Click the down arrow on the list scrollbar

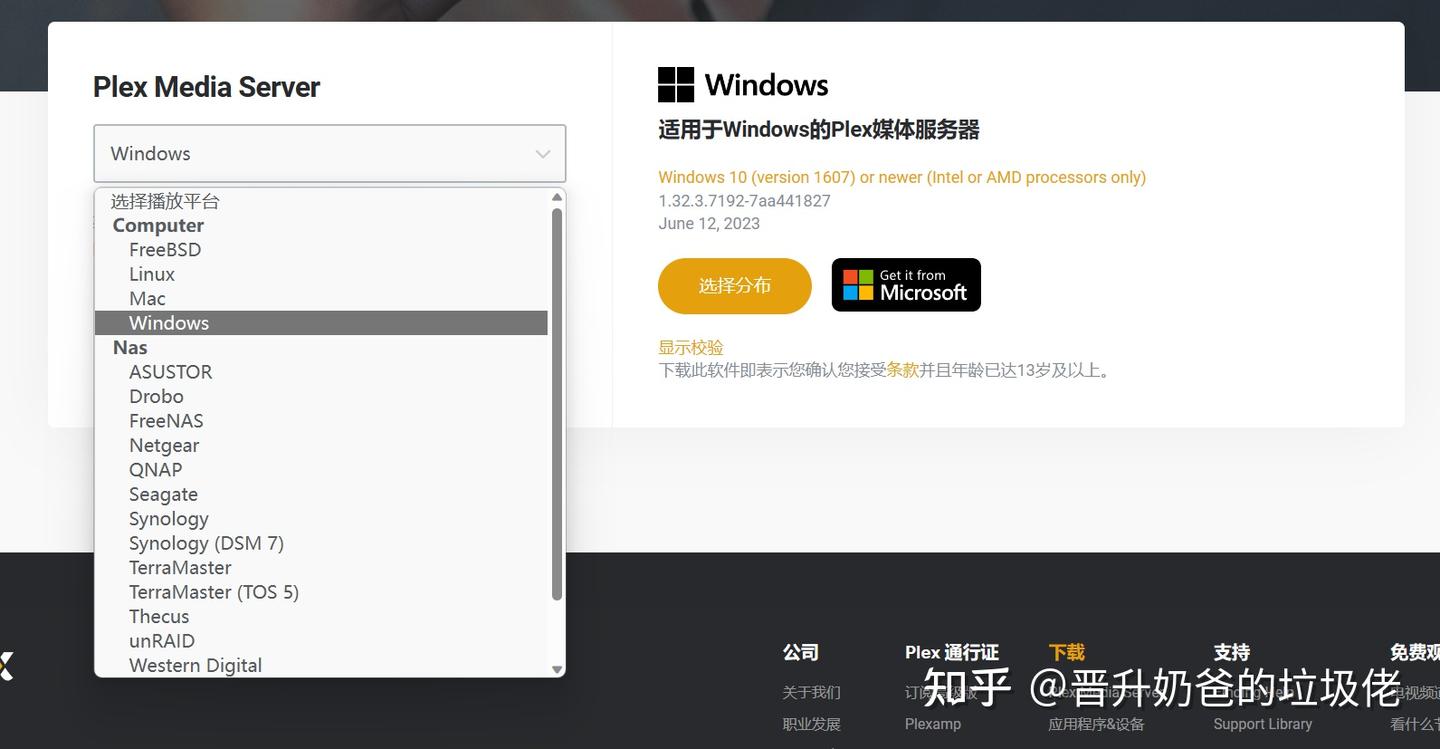[557, 671]
